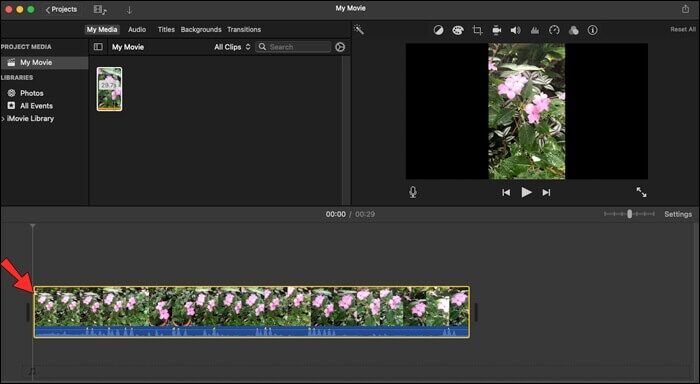Switch to the My Media tab
Viewport: 700px width, 384px height.
(102, 29)
